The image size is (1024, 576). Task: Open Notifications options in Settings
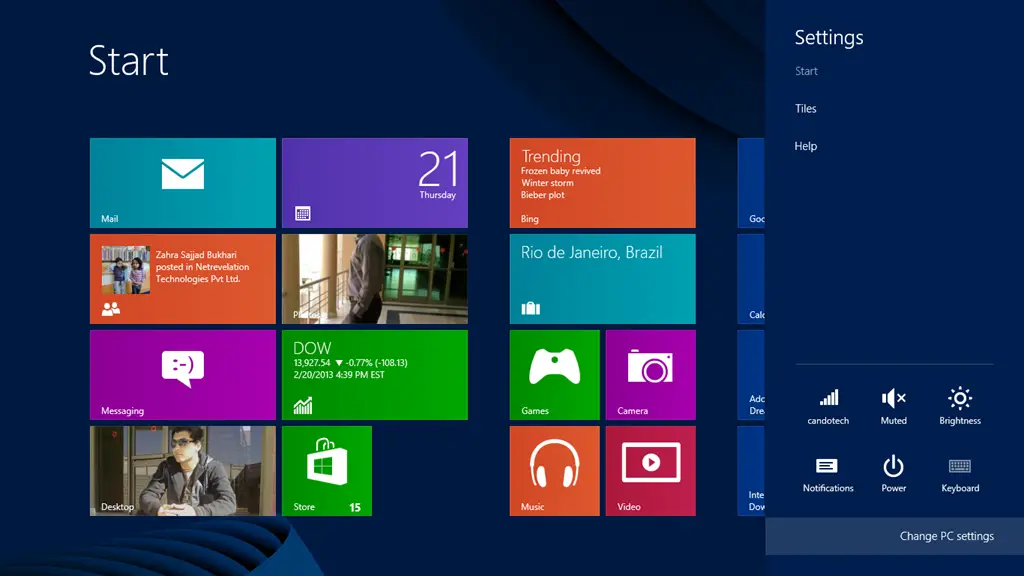pos(828,473)
